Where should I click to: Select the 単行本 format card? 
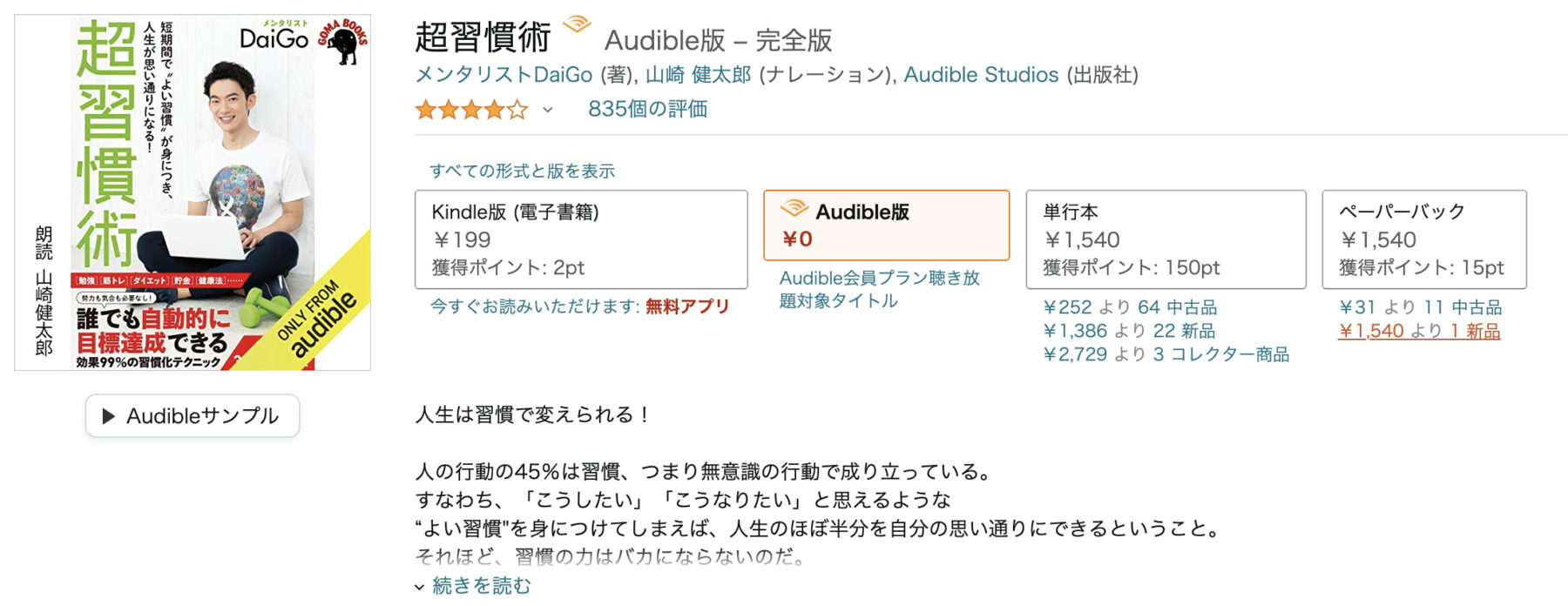click(1167, 237)
